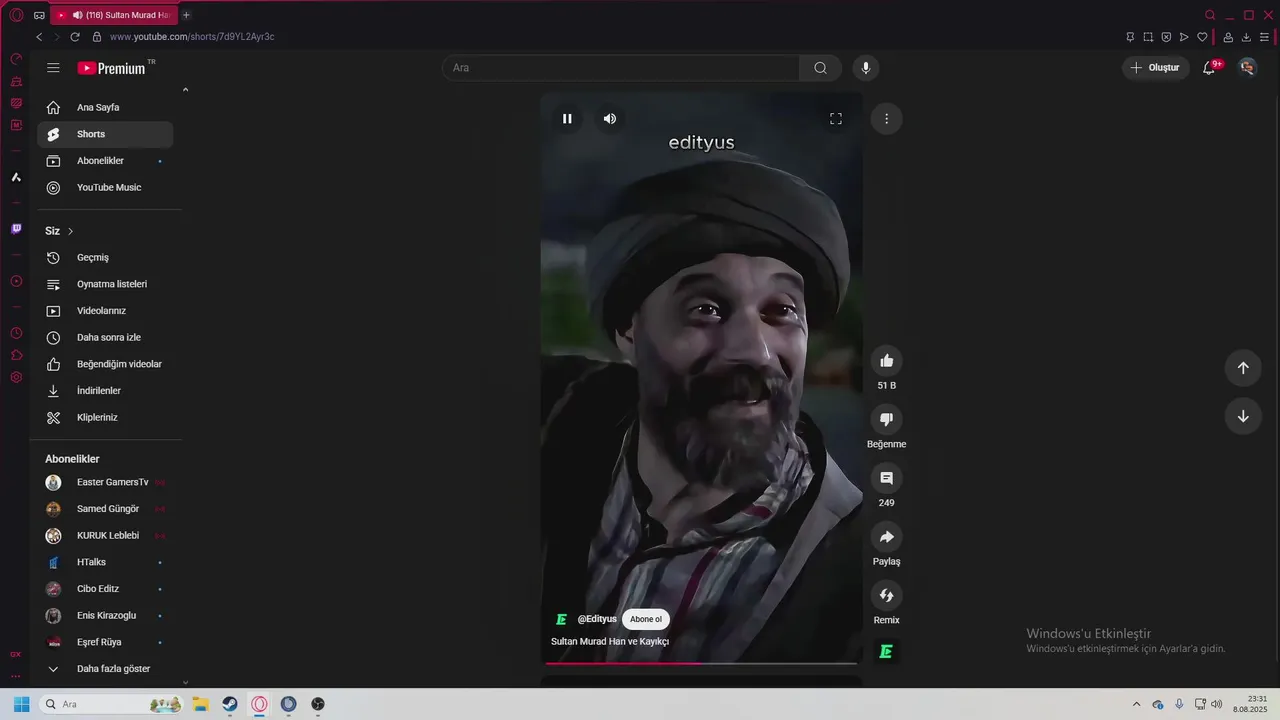Viewport: 1280px width, 720px height.
Task: Click the sidebar scroll-up arrow
Action: pyautogui.click(x=185, y=90)
